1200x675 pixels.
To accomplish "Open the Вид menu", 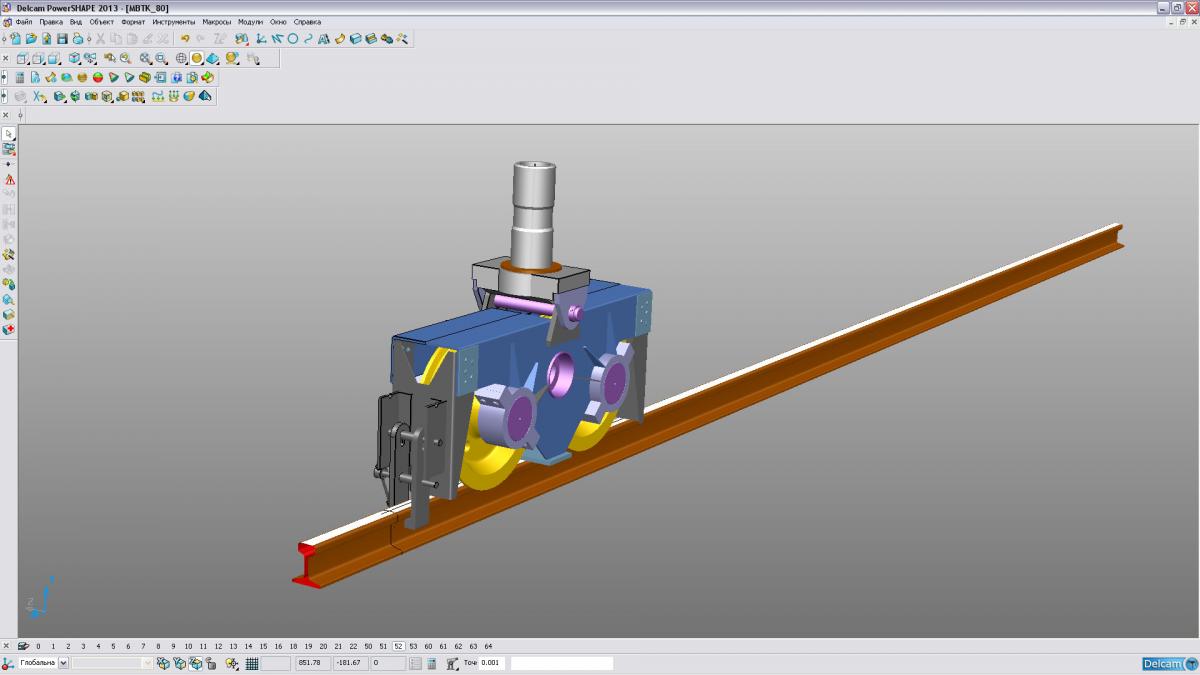I will (76, 21).
